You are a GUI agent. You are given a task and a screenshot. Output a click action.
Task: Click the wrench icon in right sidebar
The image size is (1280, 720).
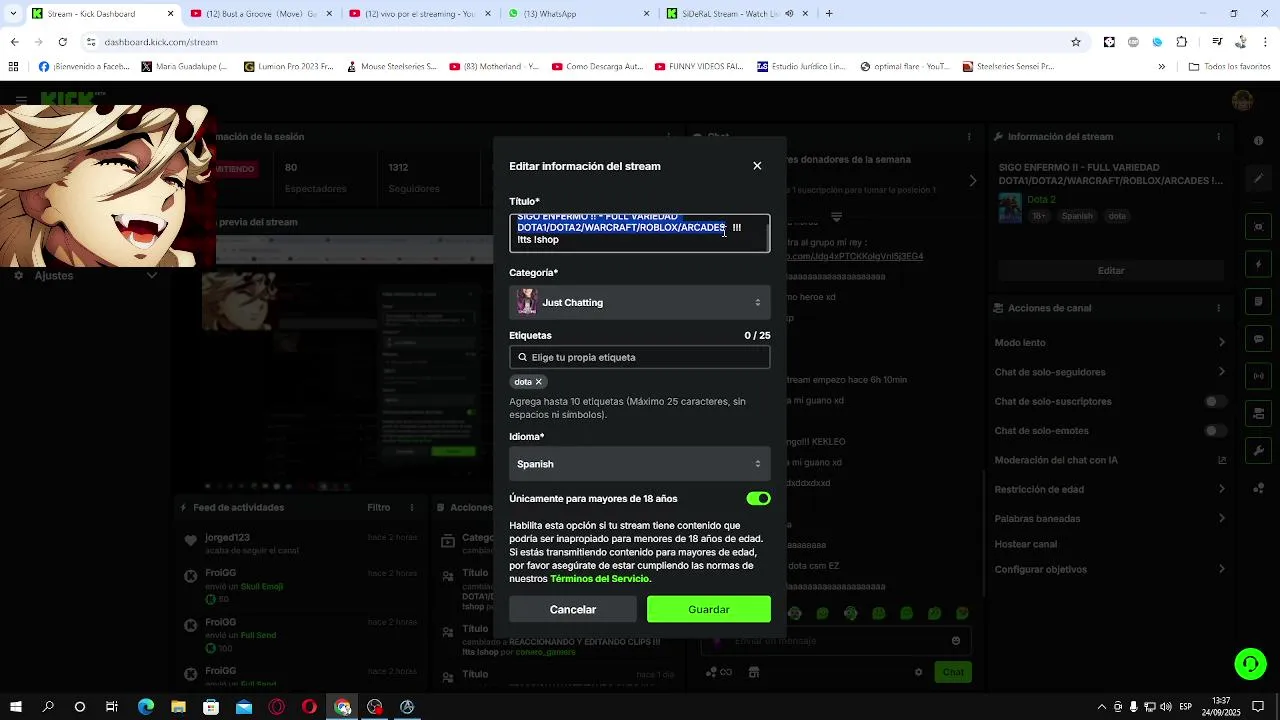[x=1258, y=451]
